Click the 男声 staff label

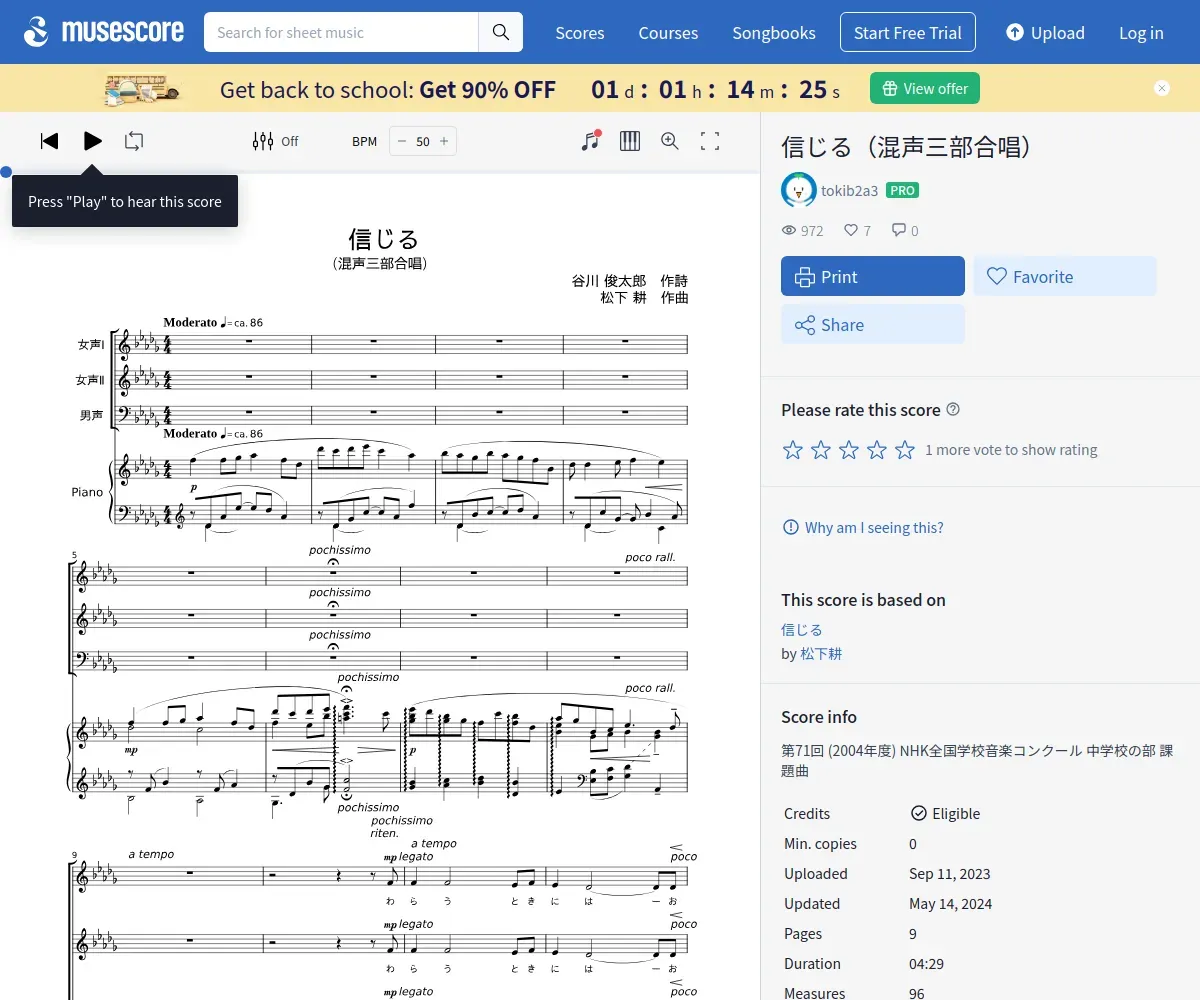pyautogui.click(x=91, y=415)
